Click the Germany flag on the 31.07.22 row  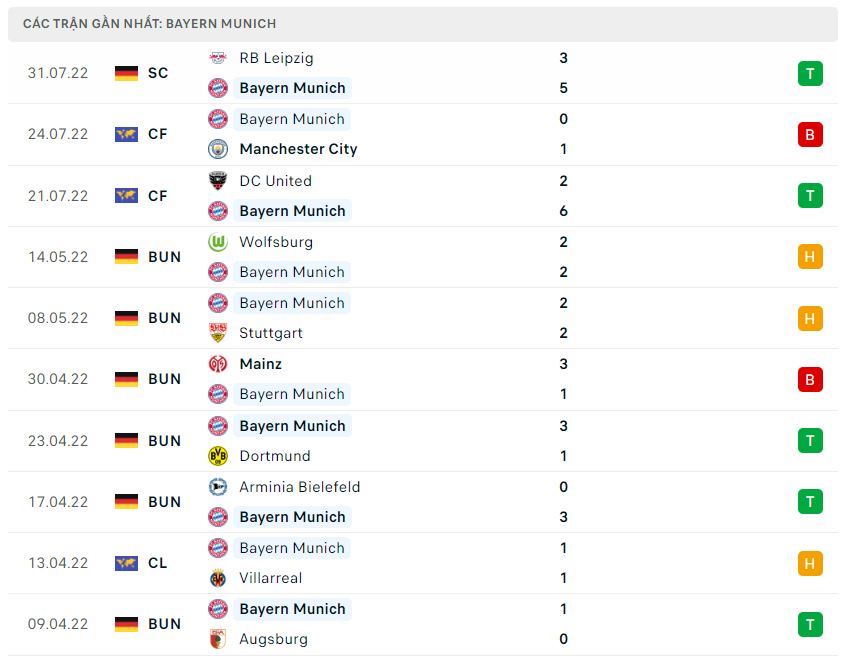point(128,73)
